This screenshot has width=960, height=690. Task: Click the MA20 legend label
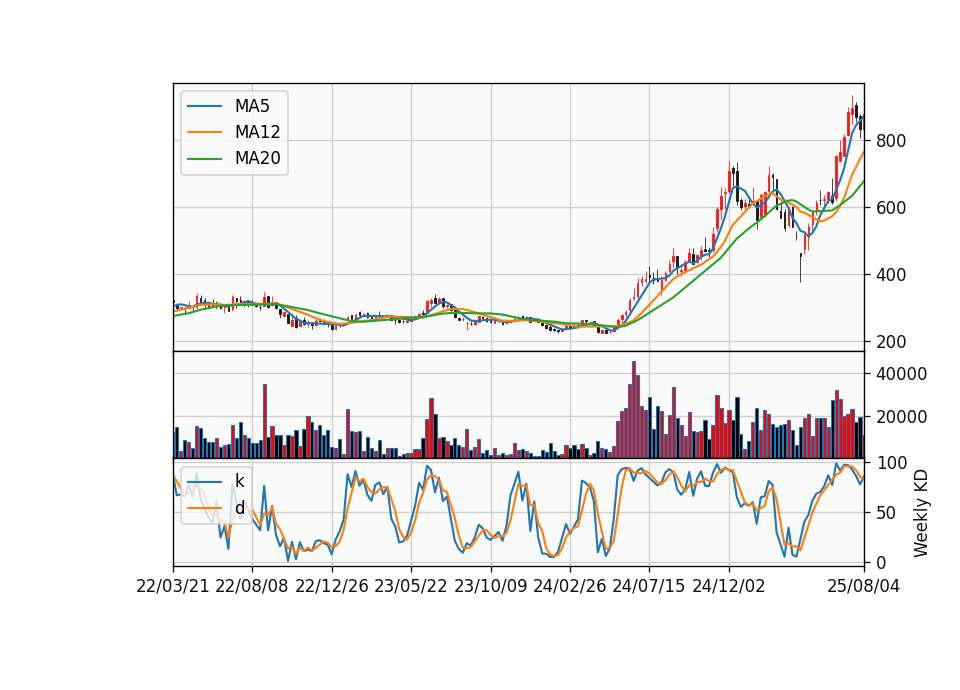point(257,158)
